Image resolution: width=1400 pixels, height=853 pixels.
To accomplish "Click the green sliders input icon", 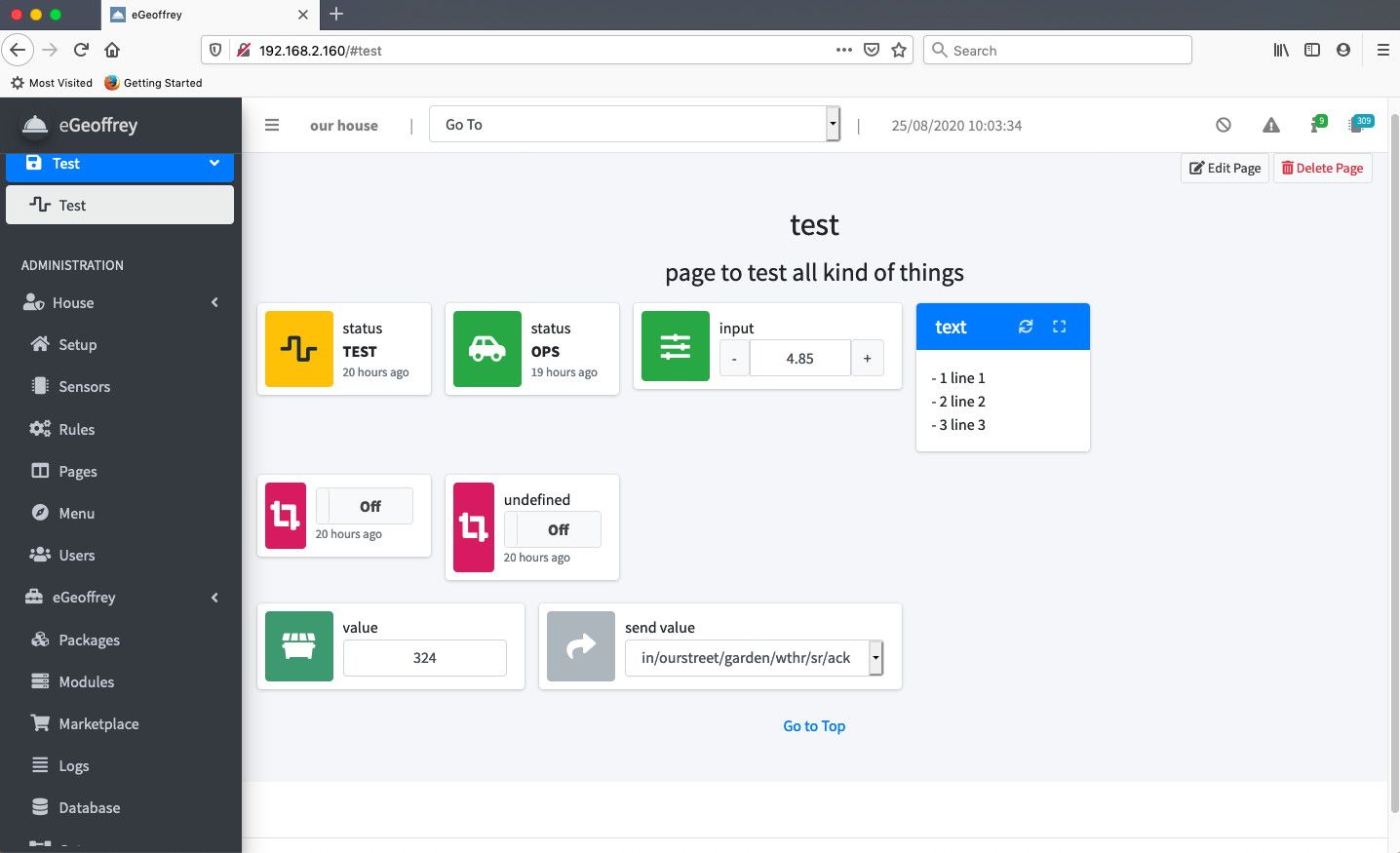I will click(x=676, y=346).
